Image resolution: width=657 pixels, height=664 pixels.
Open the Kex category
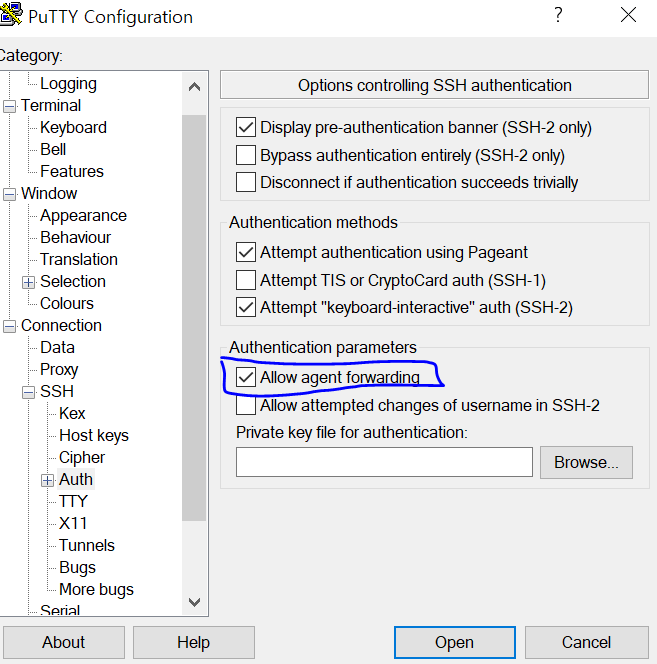pyautogui.click(x=72, y=414)
